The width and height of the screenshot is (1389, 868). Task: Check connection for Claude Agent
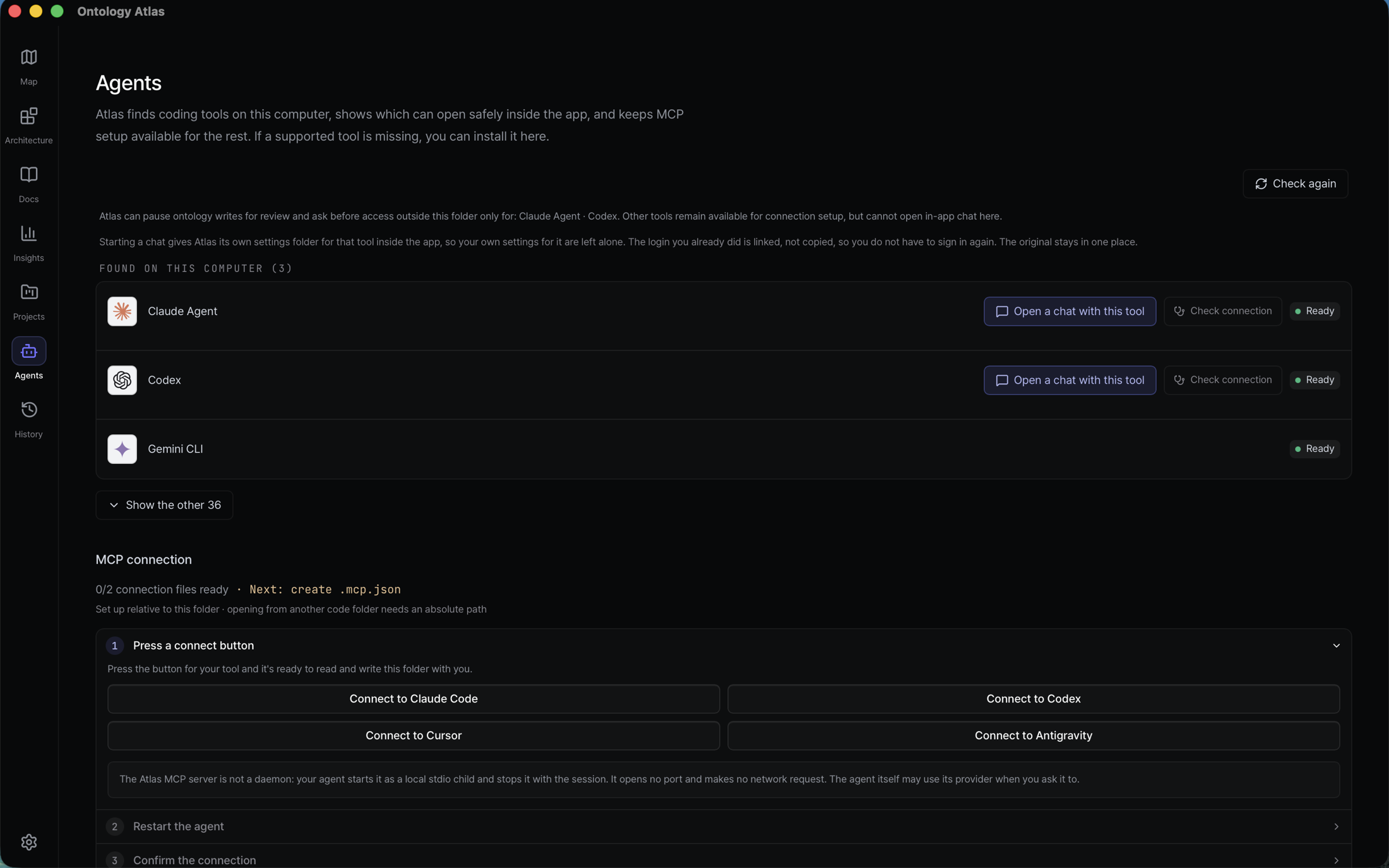tap(1222, 311)
